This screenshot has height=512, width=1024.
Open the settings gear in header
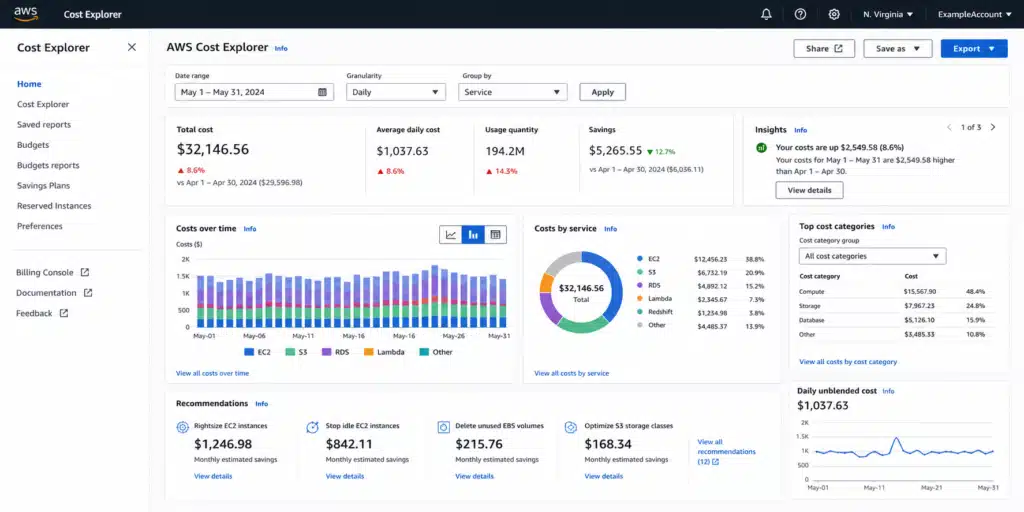pyautogui.click(x=834, y=14)
